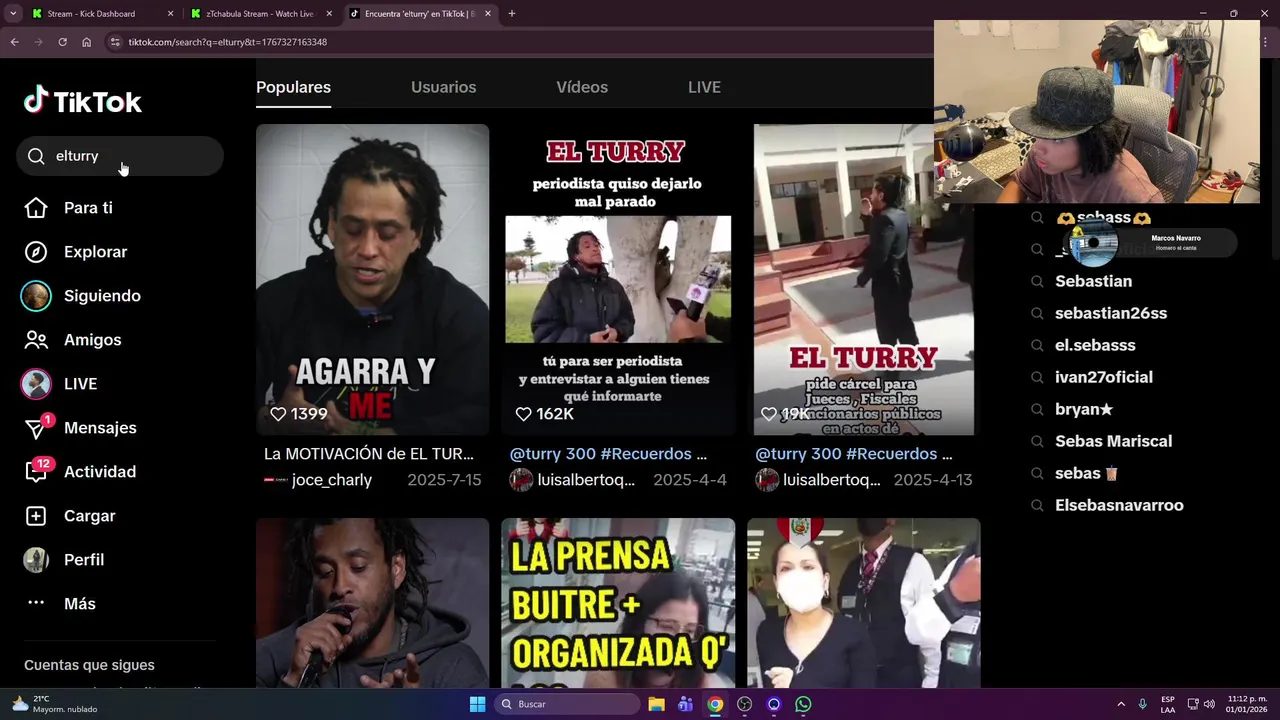Switch to Populares tab

click(293, 87)
